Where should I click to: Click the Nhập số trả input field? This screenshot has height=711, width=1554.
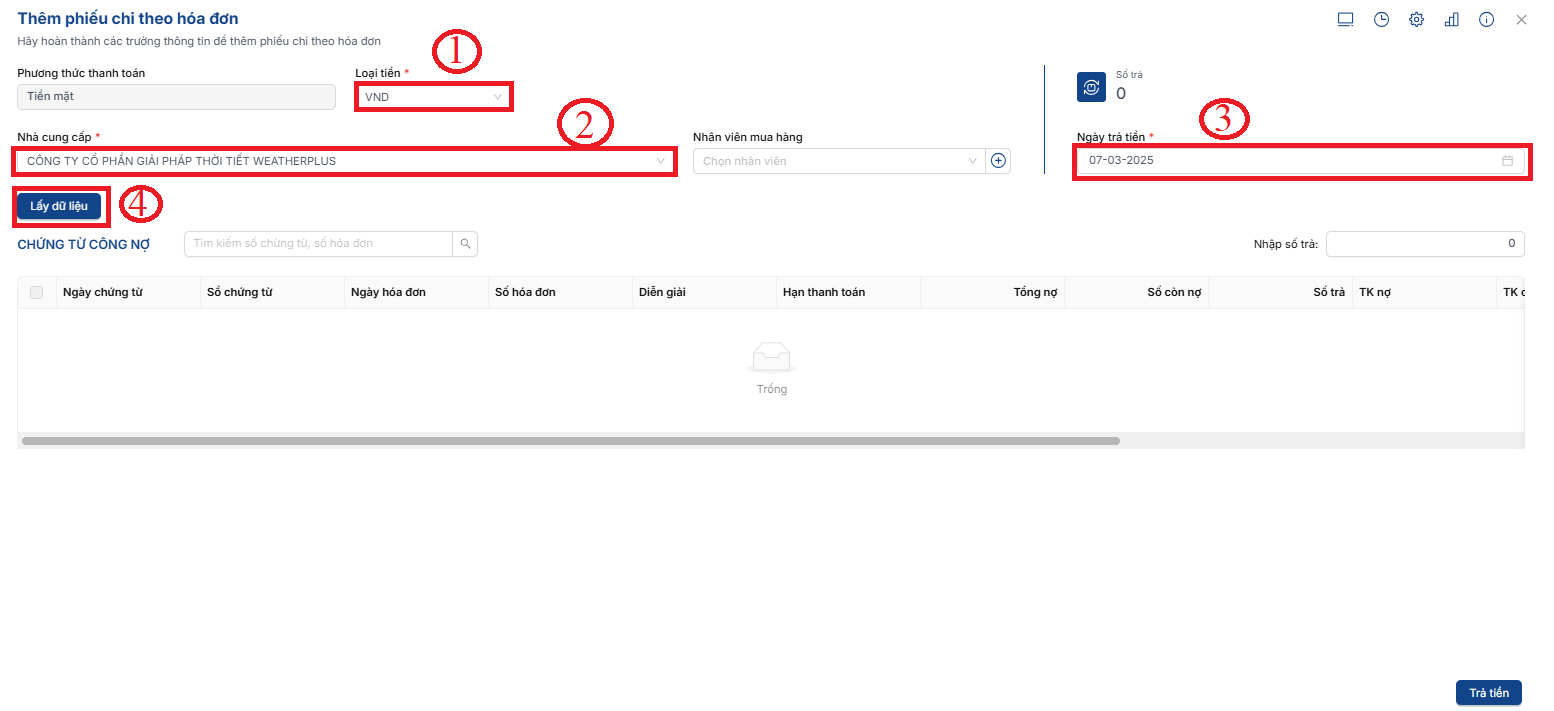[x=1424, y=243]
